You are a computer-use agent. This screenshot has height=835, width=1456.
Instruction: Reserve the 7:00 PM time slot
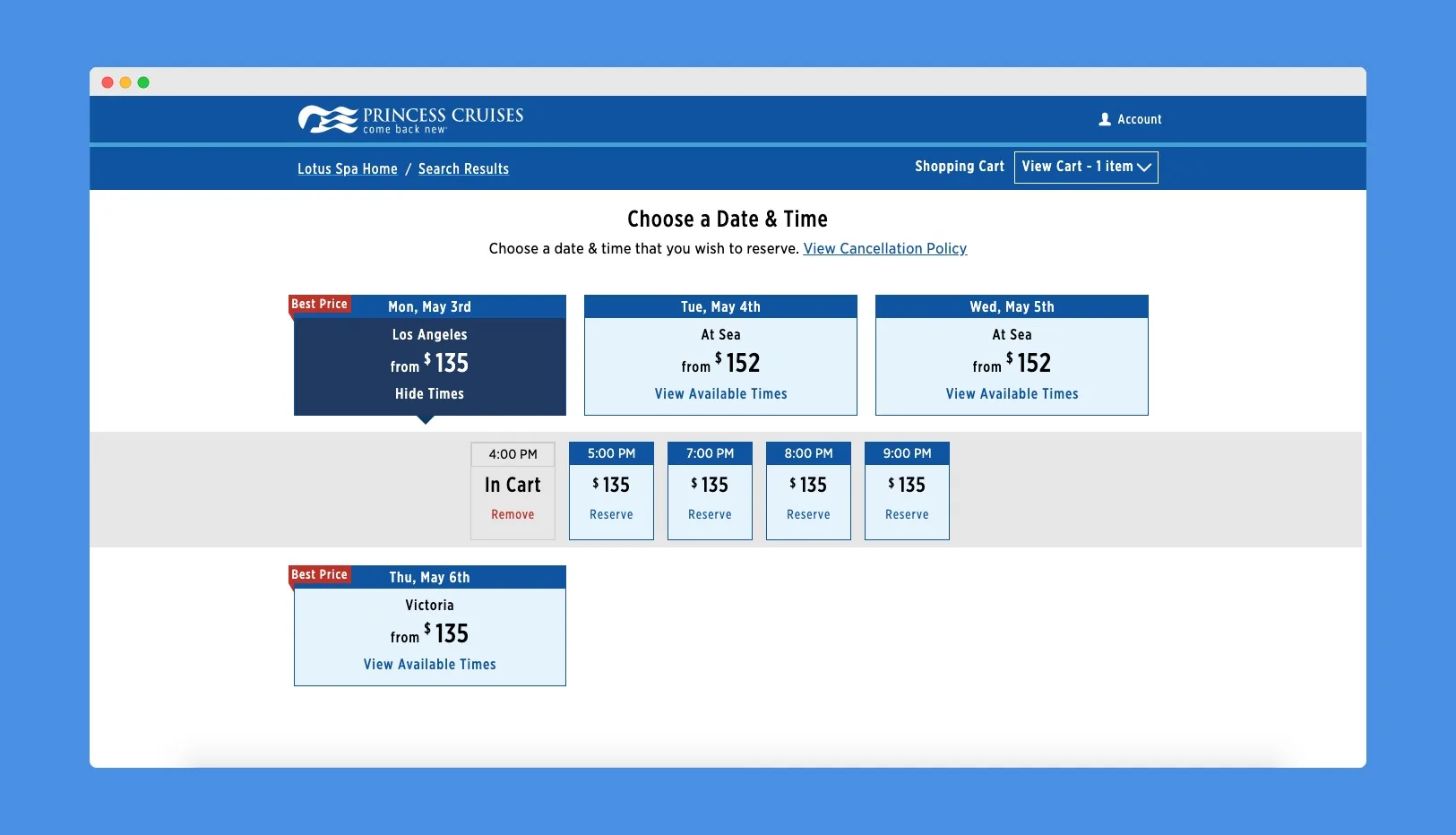710,514
